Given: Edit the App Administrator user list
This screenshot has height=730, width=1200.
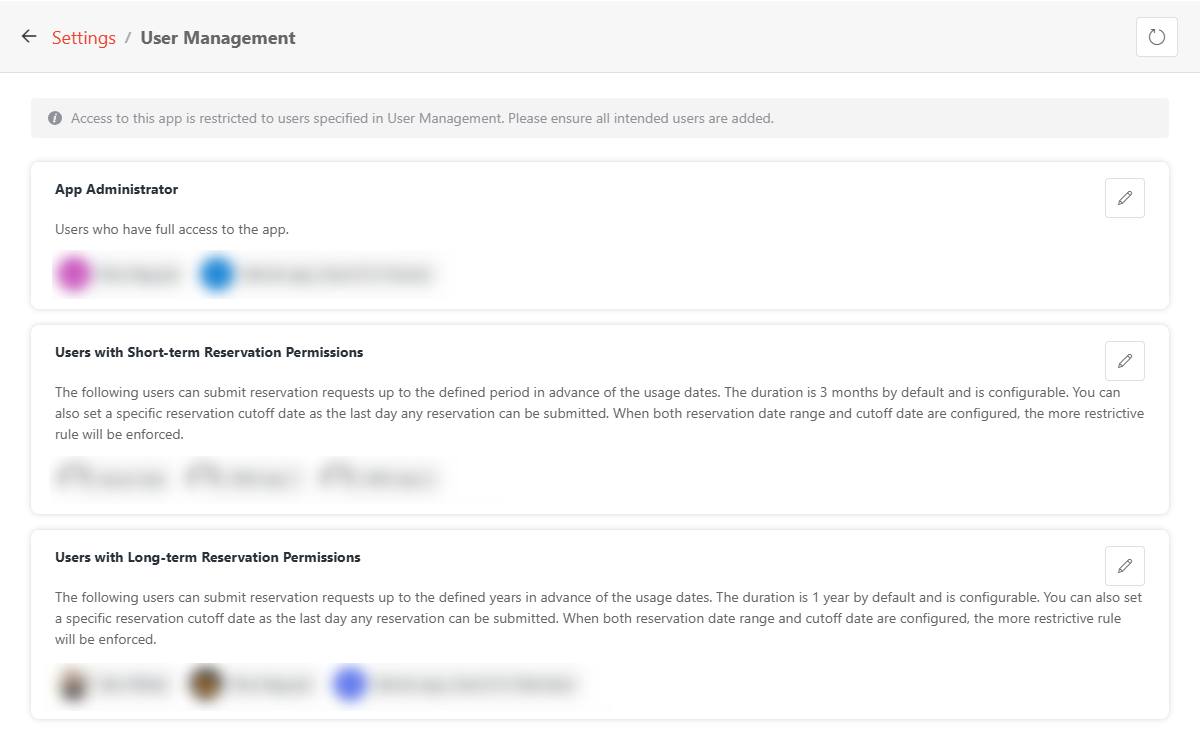Looking at the screenshot, I should pos(1124,198).
